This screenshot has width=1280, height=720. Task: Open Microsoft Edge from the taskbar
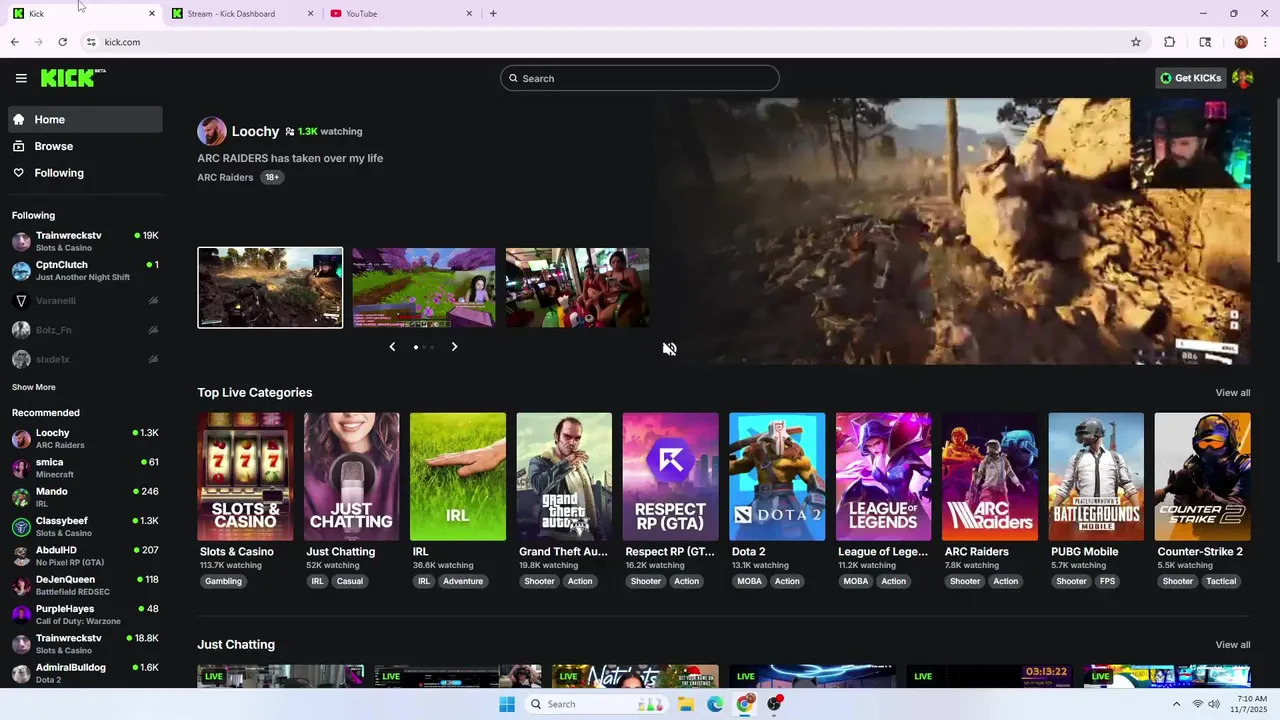click(715, 704)
